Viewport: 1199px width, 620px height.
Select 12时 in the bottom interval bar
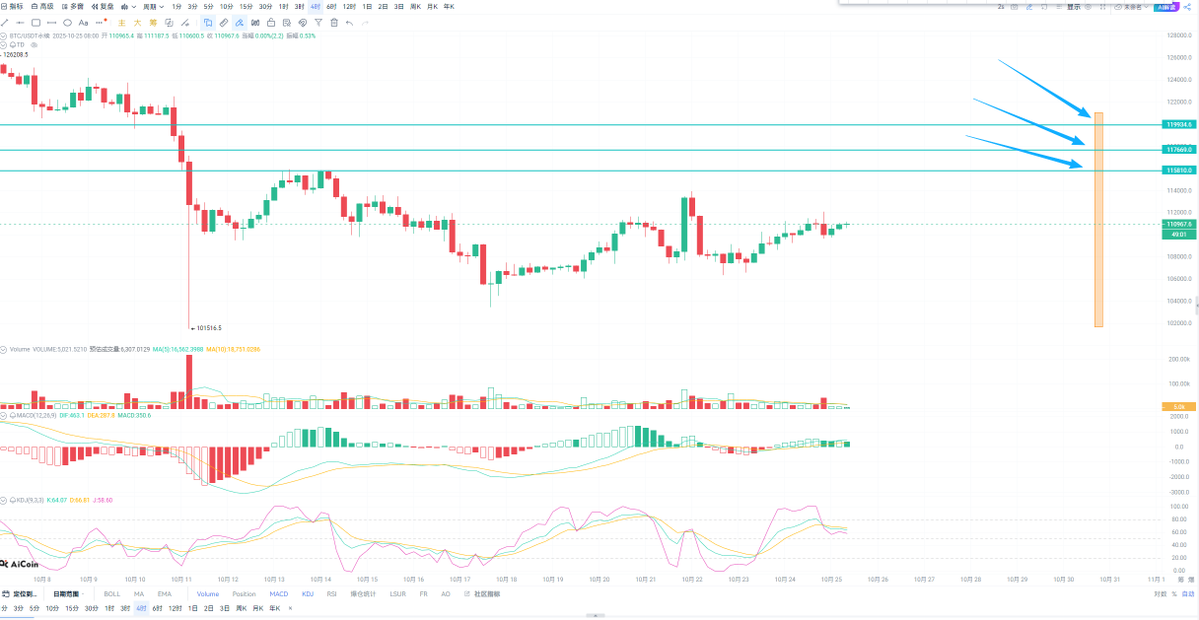point(175,609)
